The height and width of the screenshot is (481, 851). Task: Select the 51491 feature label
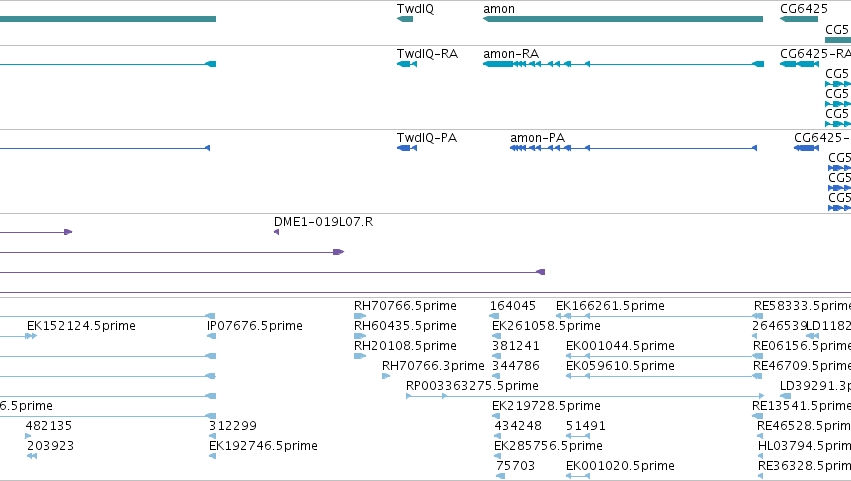click(x=586, y=426)
